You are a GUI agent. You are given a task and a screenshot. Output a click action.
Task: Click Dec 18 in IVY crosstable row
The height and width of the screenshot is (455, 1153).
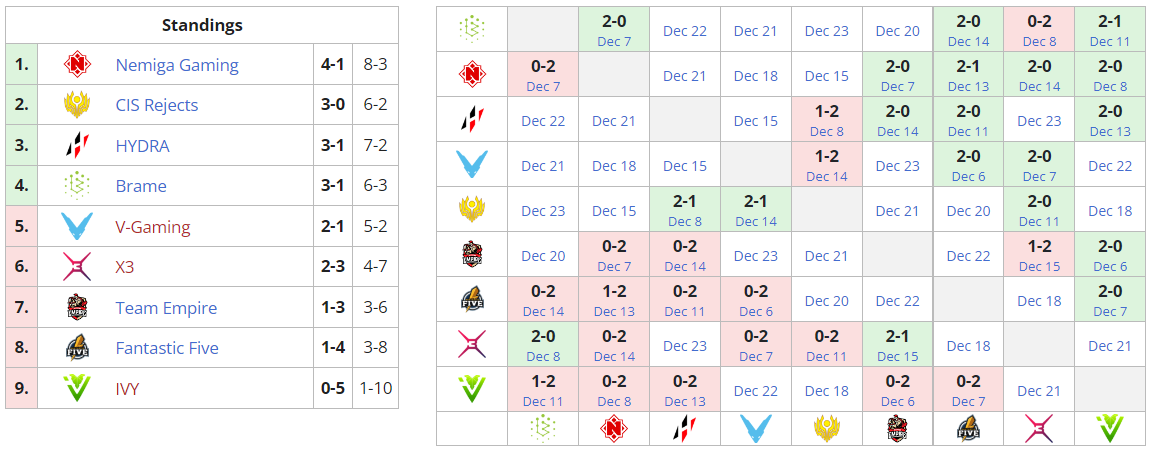click(x=827, y=391)
